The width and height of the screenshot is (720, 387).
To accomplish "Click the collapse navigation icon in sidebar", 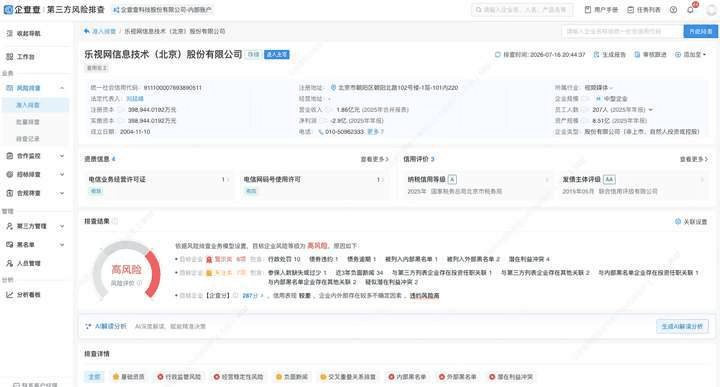I will point(10,34).
